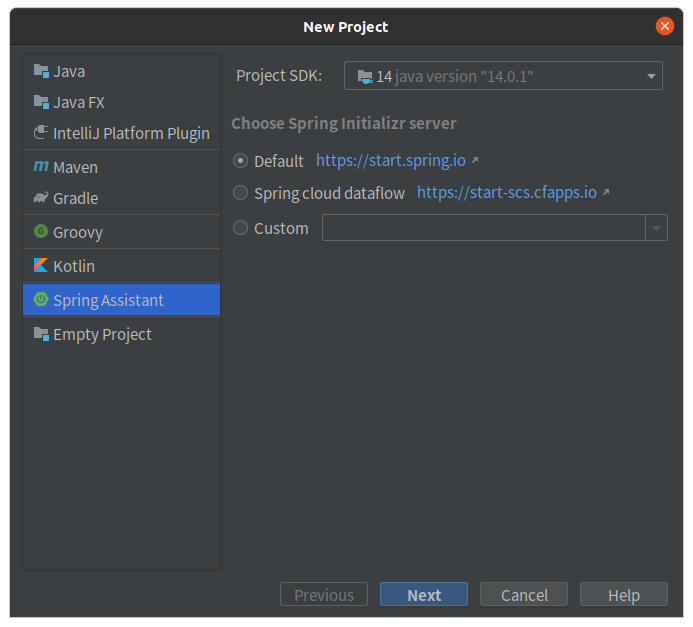Select the Spring cloud dataflow radio button
693x627 pixels.
click(240, 193)
